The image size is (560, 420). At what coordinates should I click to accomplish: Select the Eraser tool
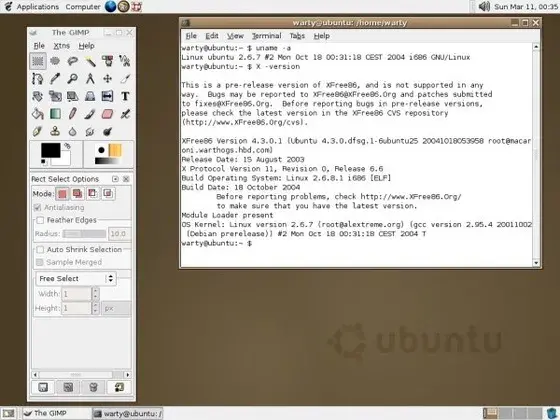(108, 114)
